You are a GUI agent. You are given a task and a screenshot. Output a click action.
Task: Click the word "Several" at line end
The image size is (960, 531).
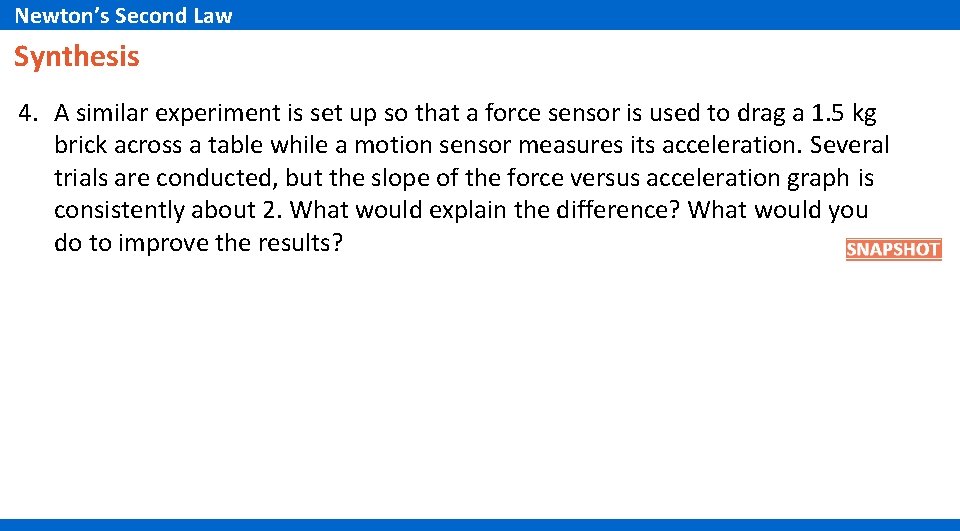(849, 145)
